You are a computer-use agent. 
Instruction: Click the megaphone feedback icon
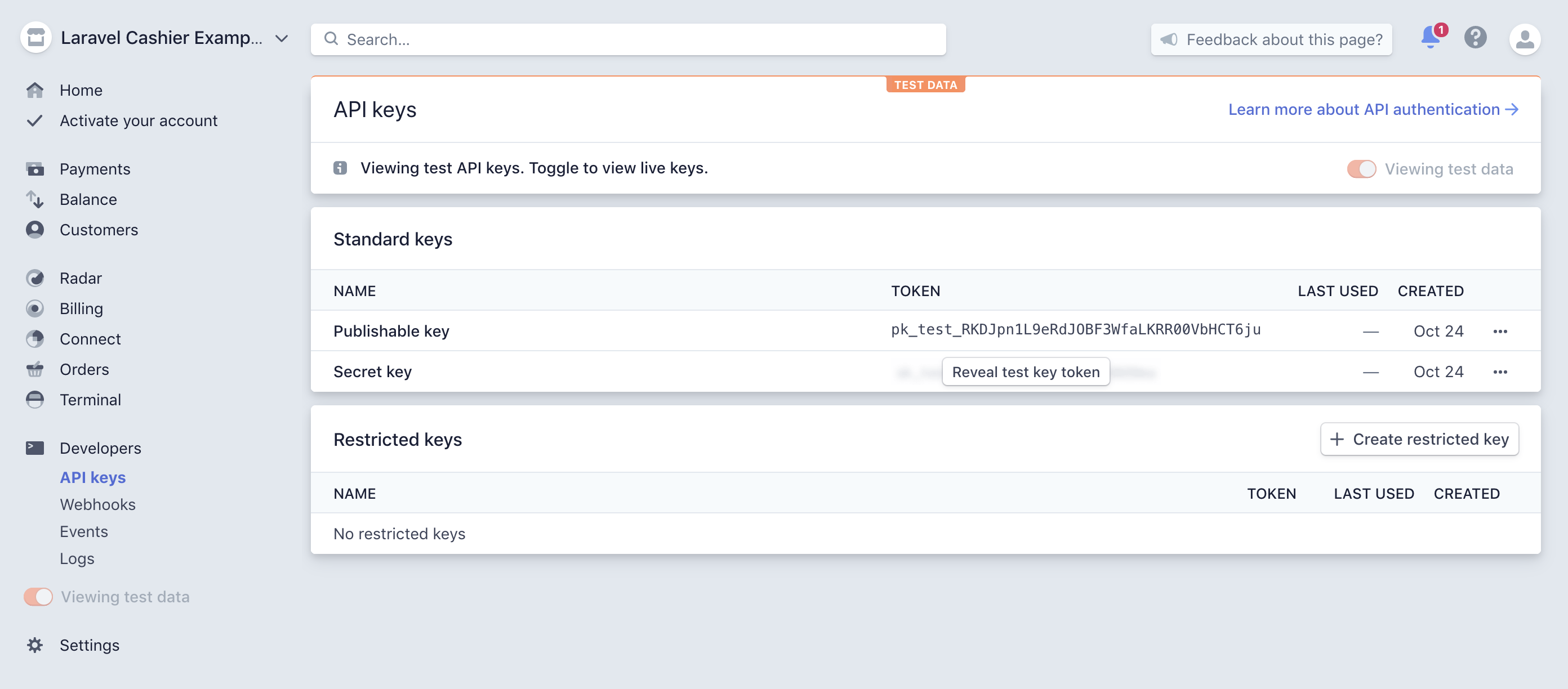coord(1168,39)
